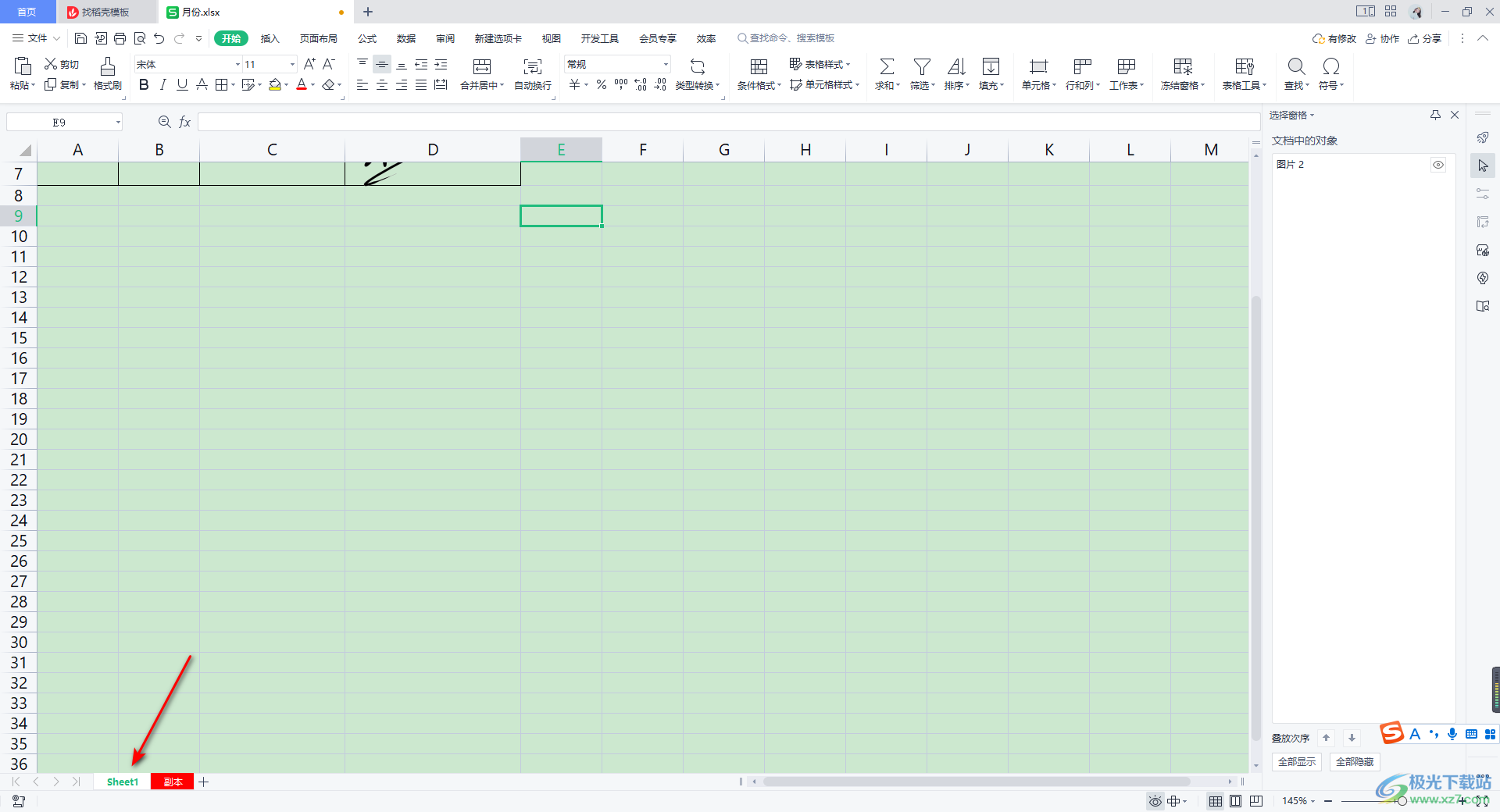Click the 全部显示 (Show All) button
1500x812 pixels.
coord(1297,762)
